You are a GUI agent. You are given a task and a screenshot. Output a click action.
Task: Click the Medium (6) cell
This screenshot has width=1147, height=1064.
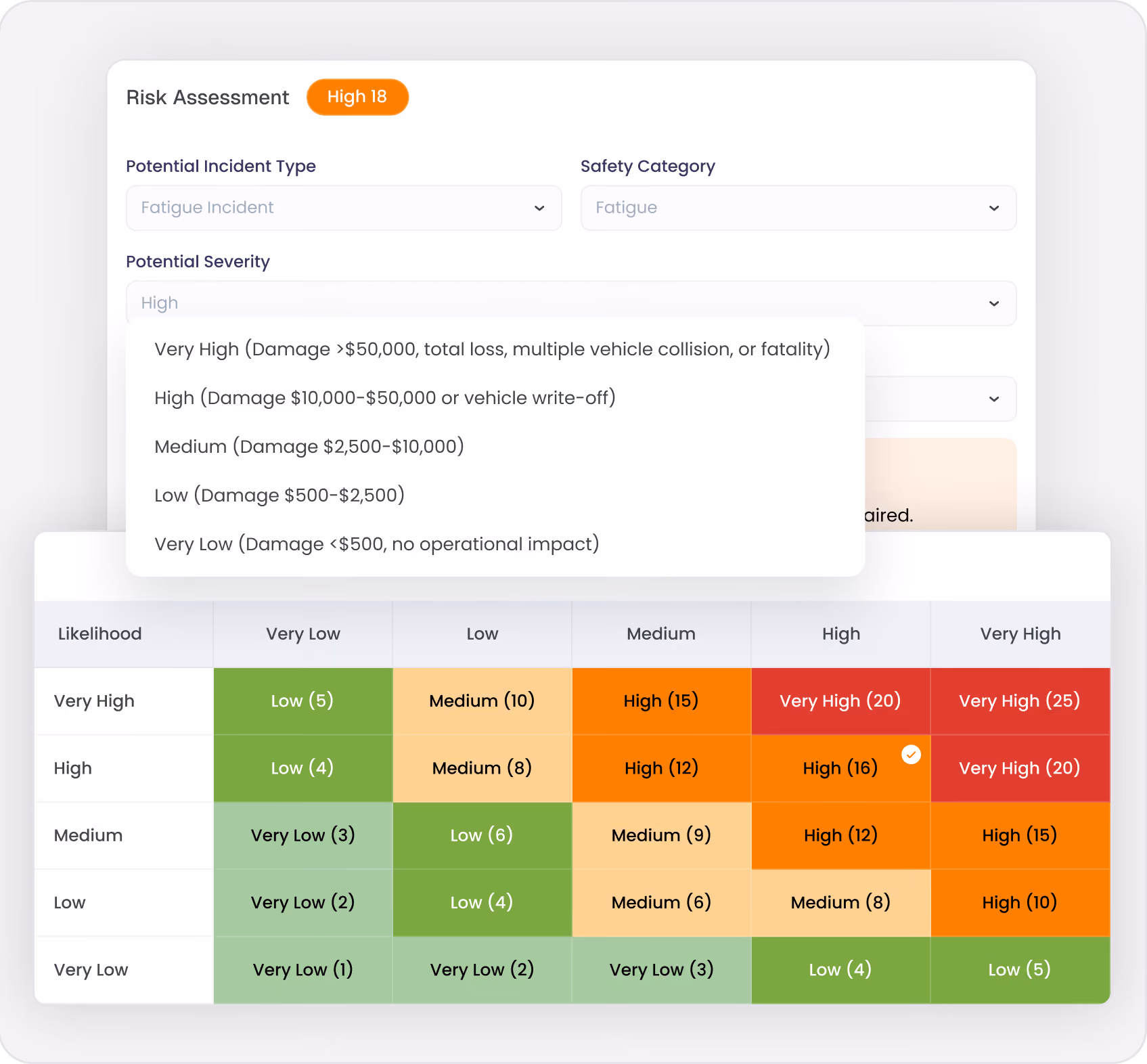click(x=661, y=902)
